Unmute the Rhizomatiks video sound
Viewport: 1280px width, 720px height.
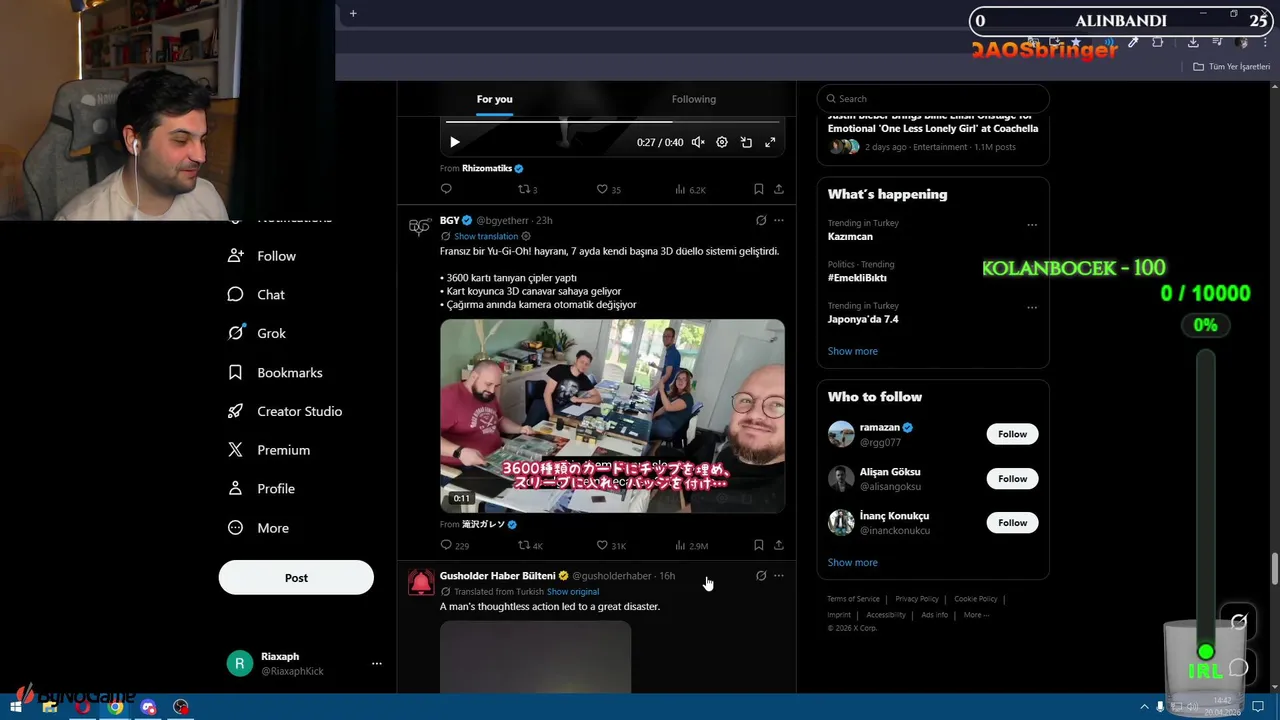(x=698, y=142)
